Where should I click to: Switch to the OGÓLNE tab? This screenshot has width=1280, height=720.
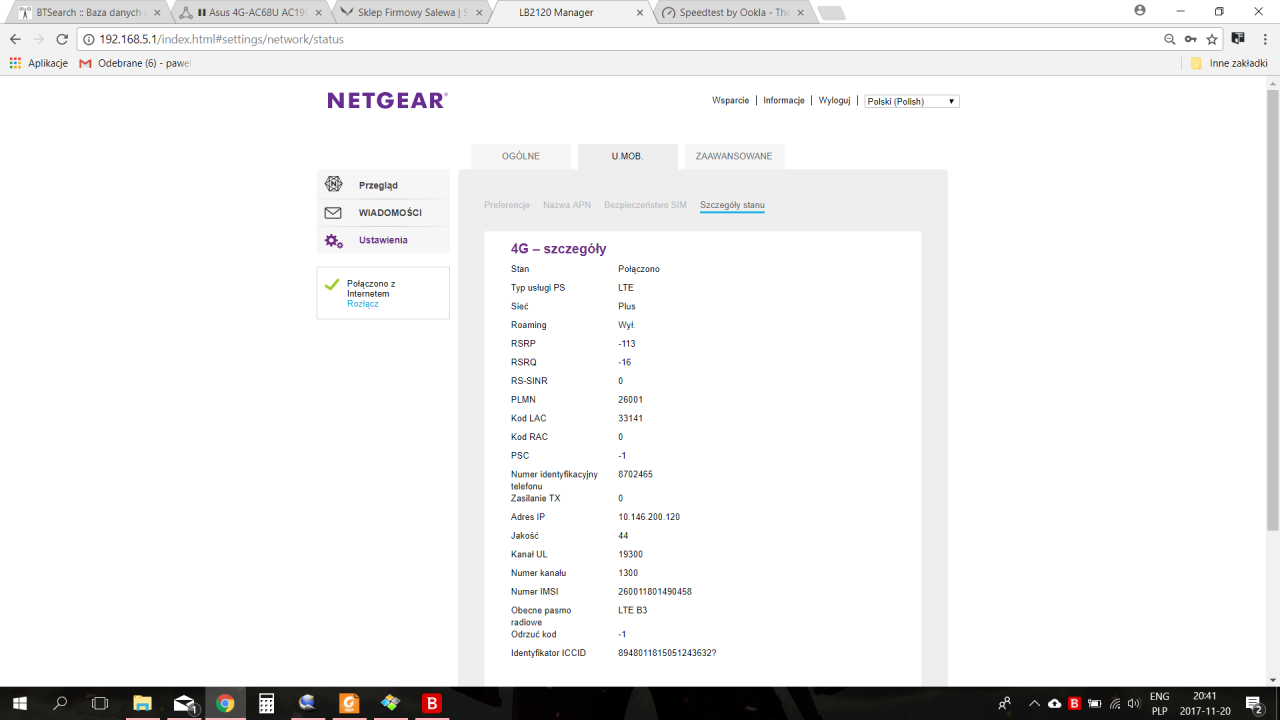coord(521,156)
